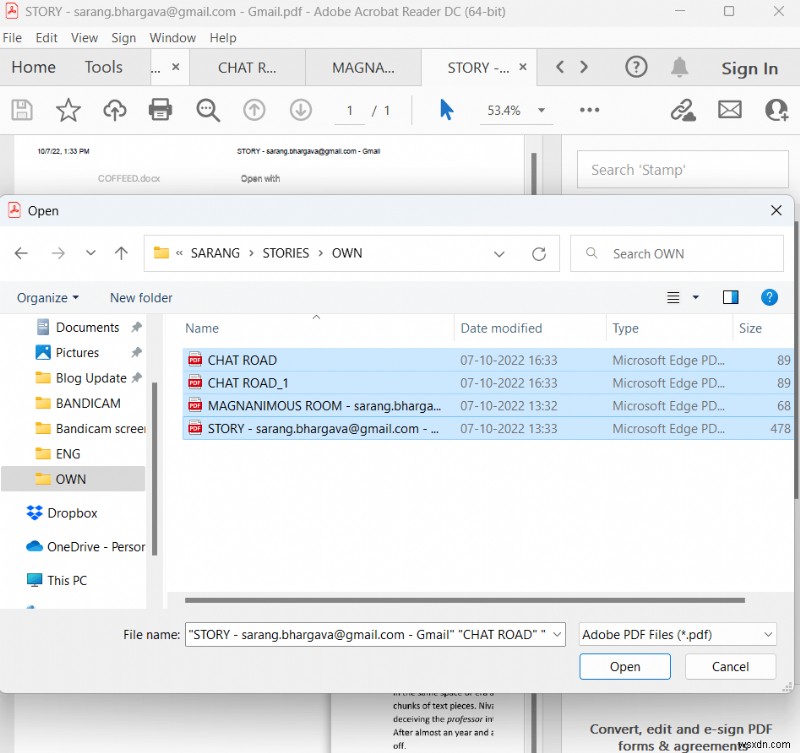Toggle the pin on the Documents folder
Screen dimensions: 800x753
click(x=138, y=327)
